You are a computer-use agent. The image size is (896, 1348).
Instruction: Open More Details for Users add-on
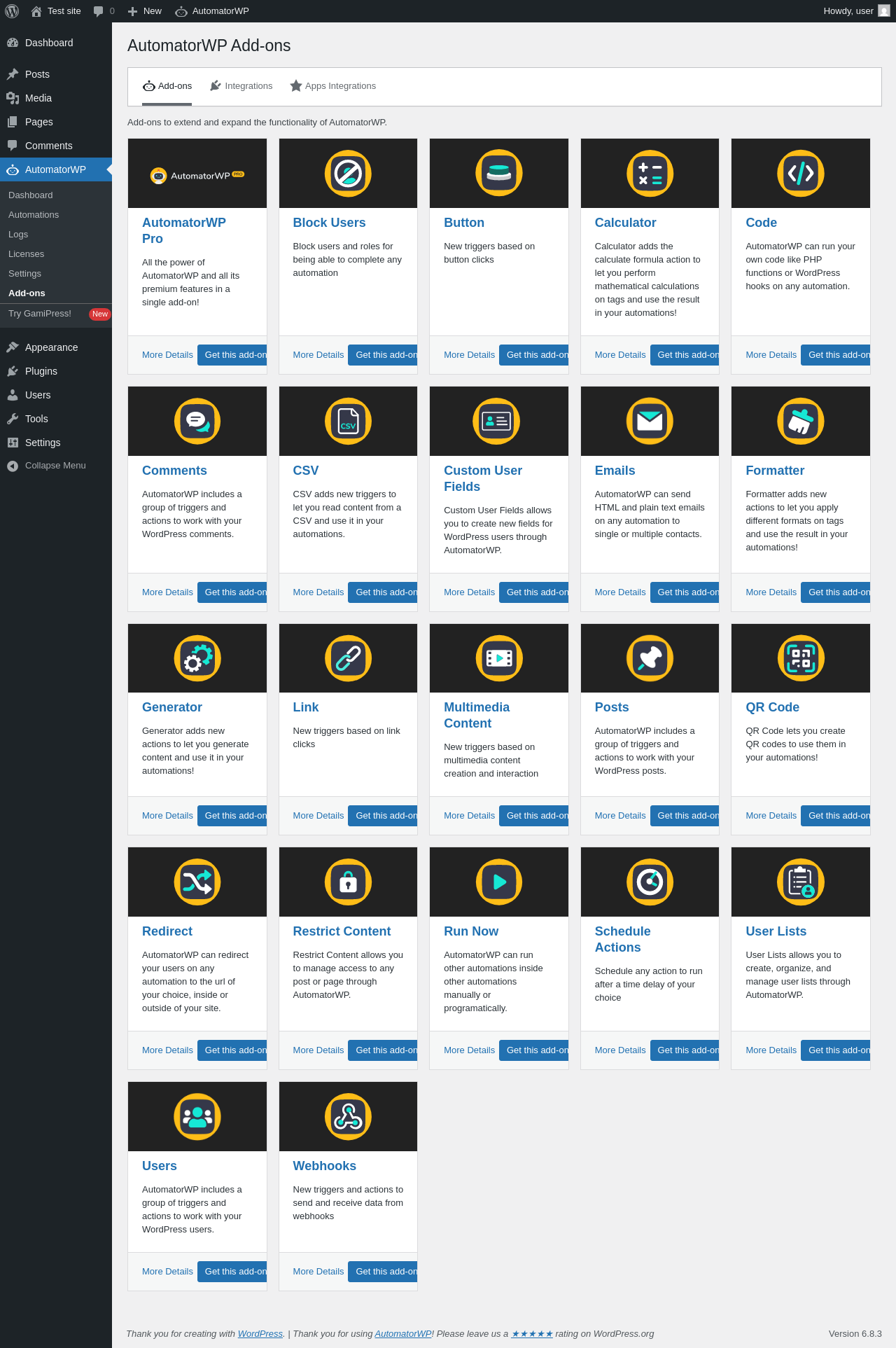coord(167,1272)
